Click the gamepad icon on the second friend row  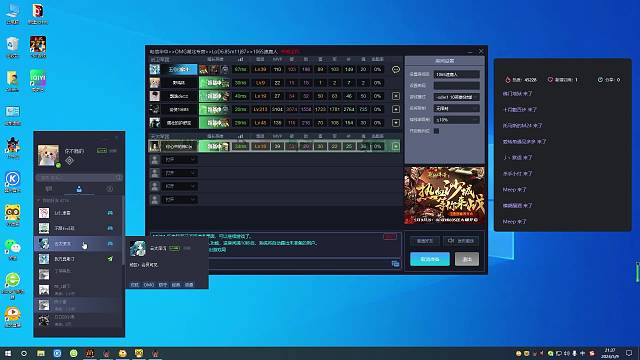click(x=110, y=228)
